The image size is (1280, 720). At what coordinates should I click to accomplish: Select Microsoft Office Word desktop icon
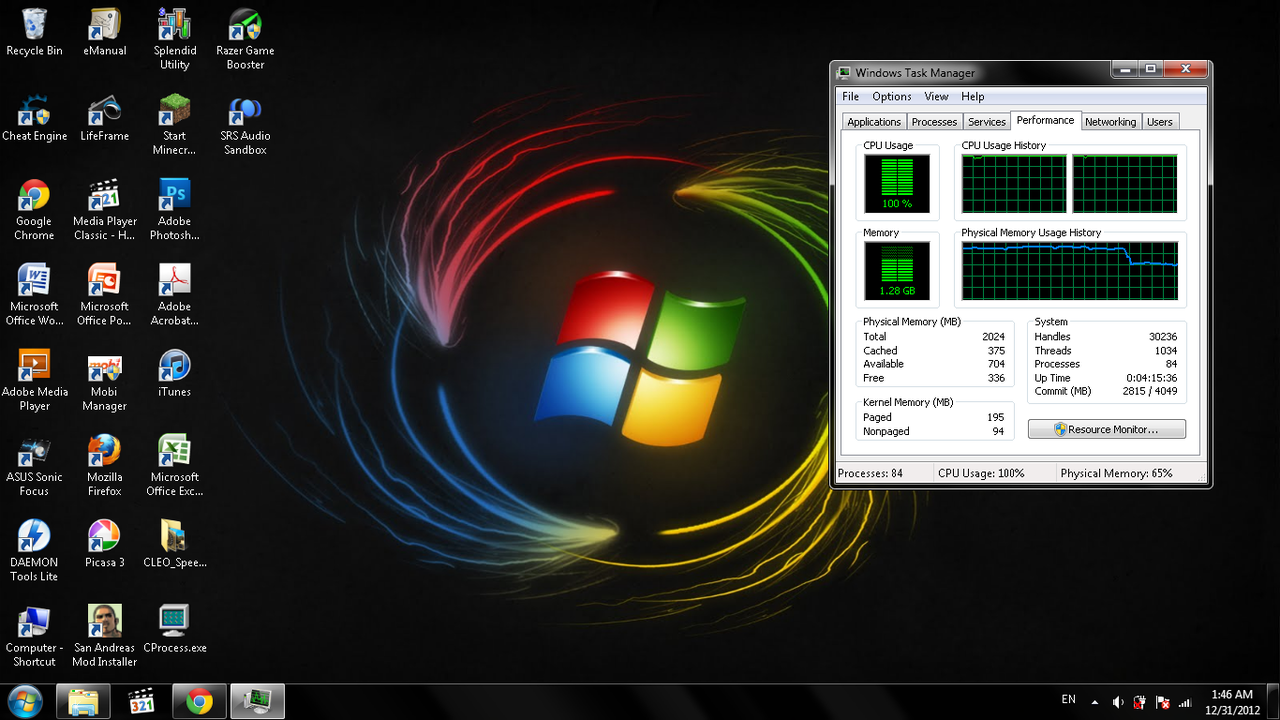(34, 295)
